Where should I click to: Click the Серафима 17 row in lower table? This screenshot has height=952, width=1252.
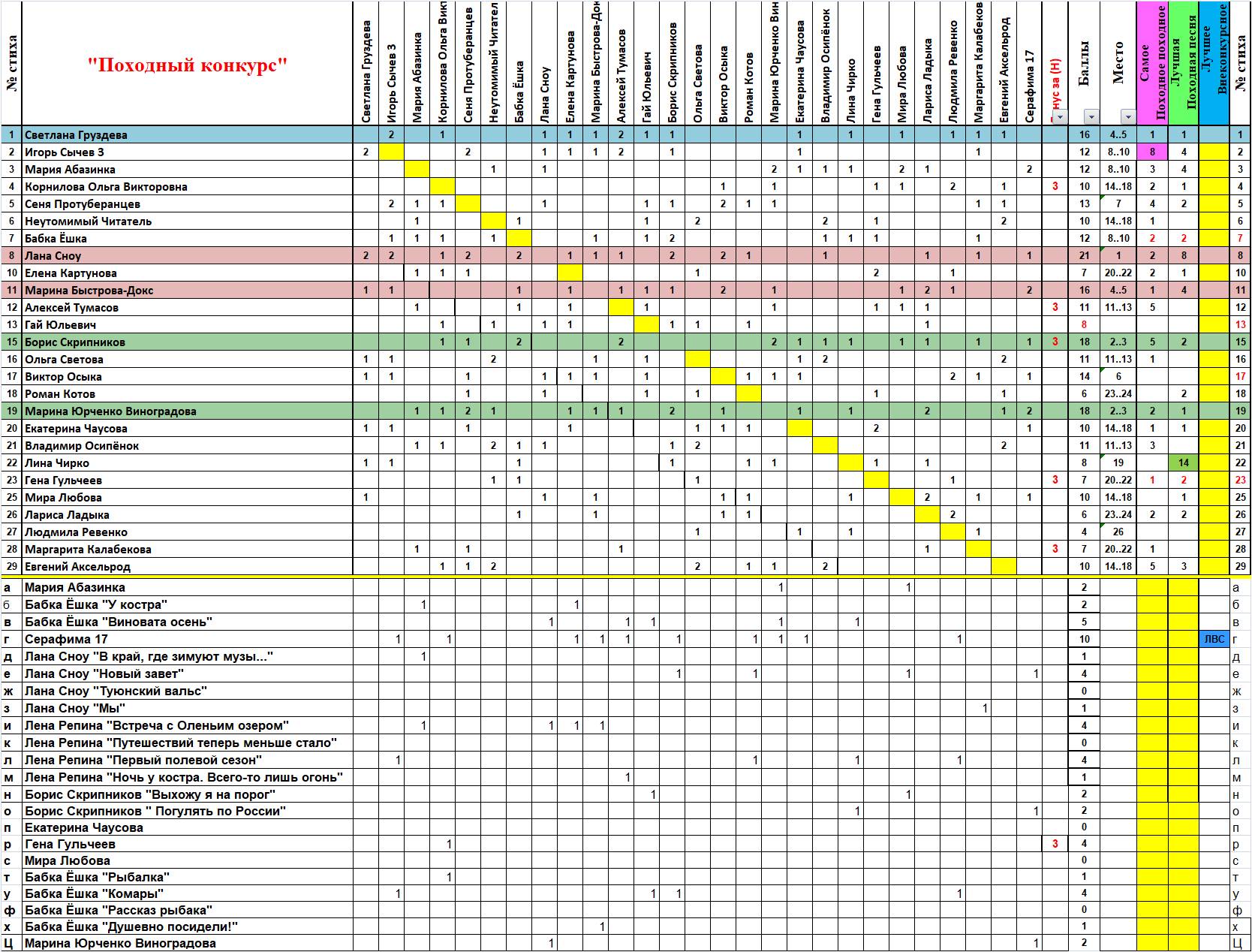66,640
